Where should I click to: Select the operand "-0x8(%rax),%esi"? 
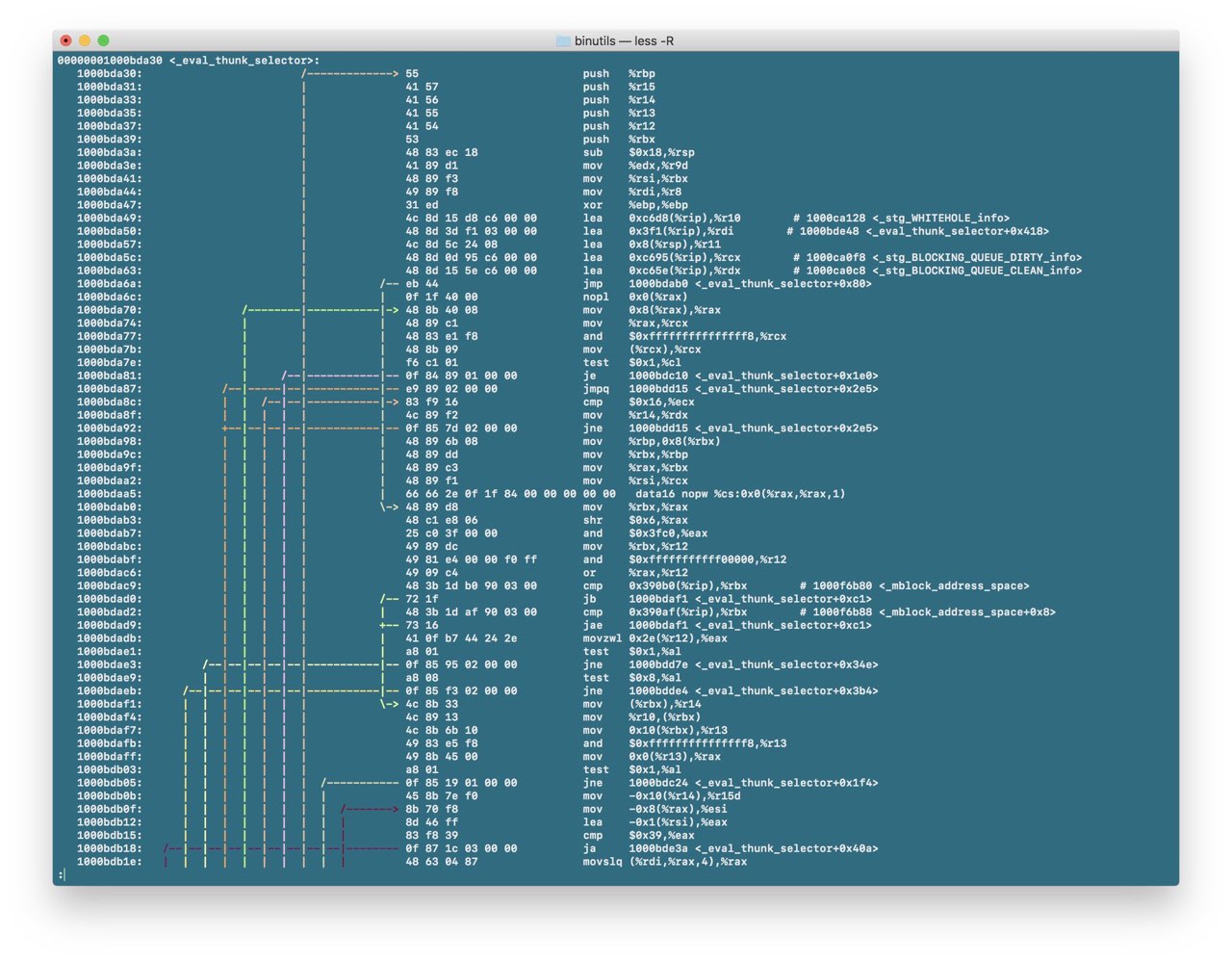(x=679, y=810)
